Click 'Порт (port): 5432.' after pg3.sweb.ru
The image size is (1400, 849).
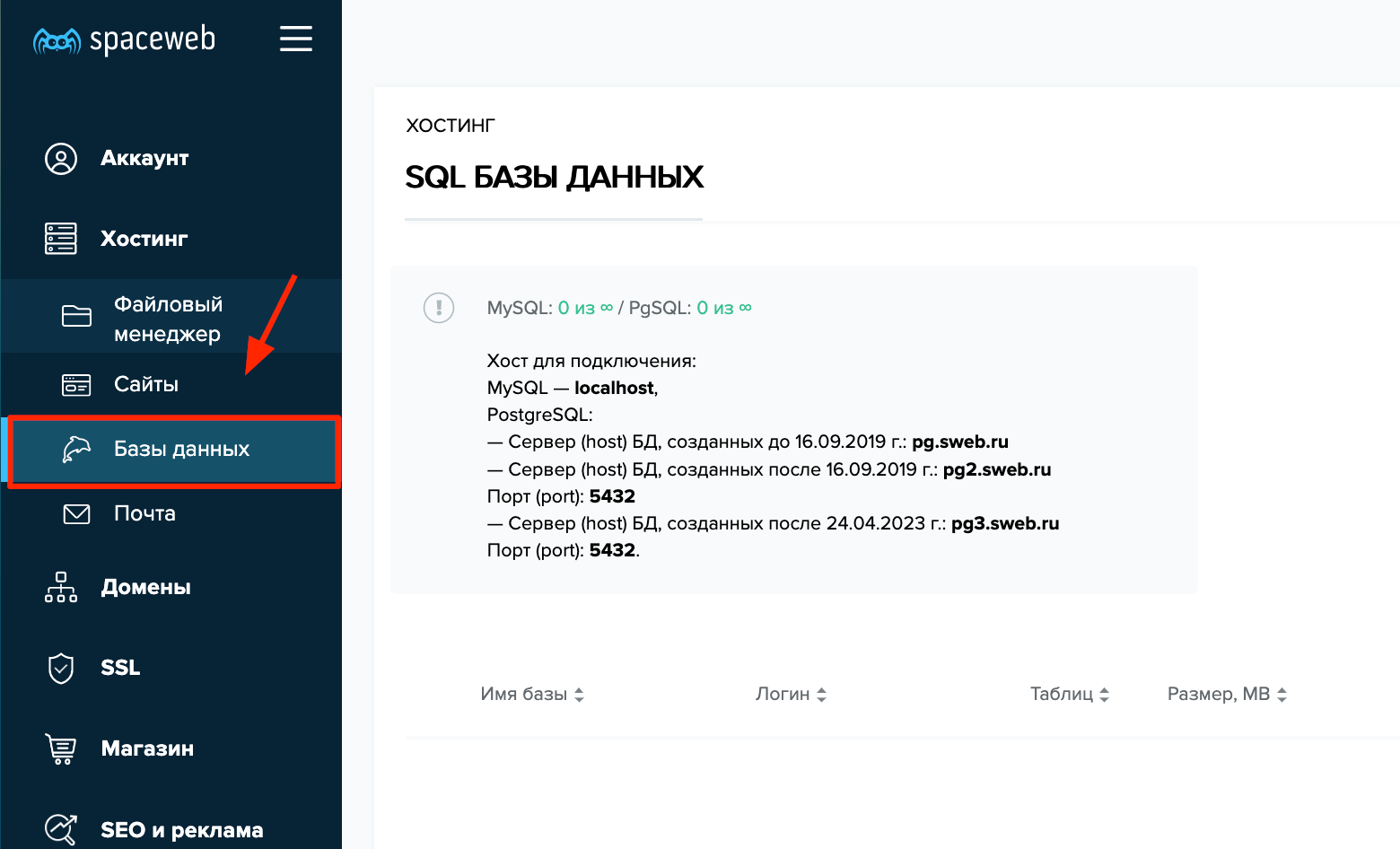pos(564,550)
